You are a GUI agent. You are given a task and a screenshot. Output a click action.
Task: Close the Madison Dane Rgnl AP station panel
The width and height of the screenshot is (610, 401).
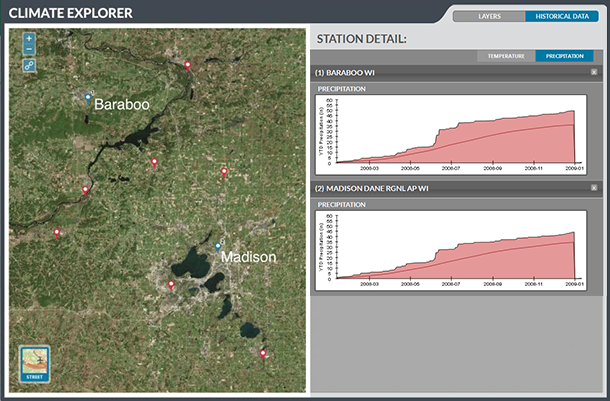pos(594,188)
